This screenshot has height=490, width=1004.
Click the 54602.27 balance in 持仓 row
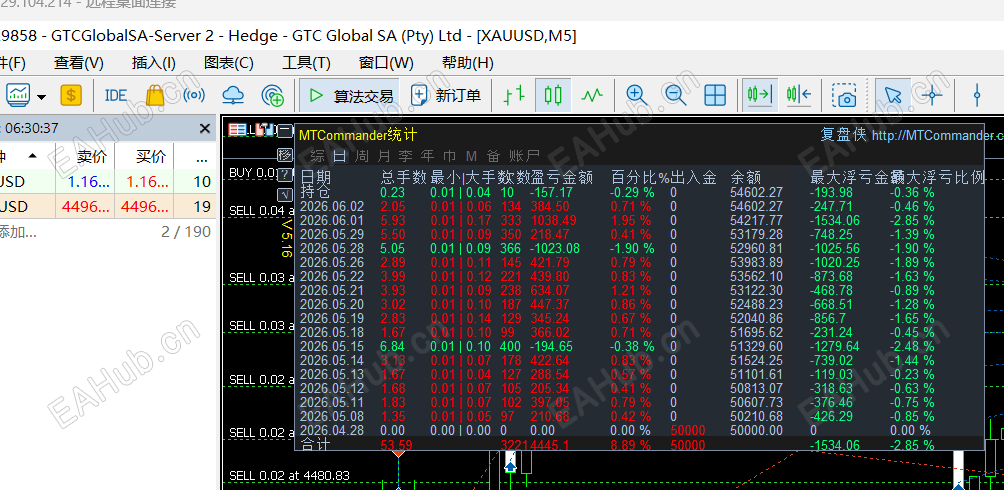point(756,192)
